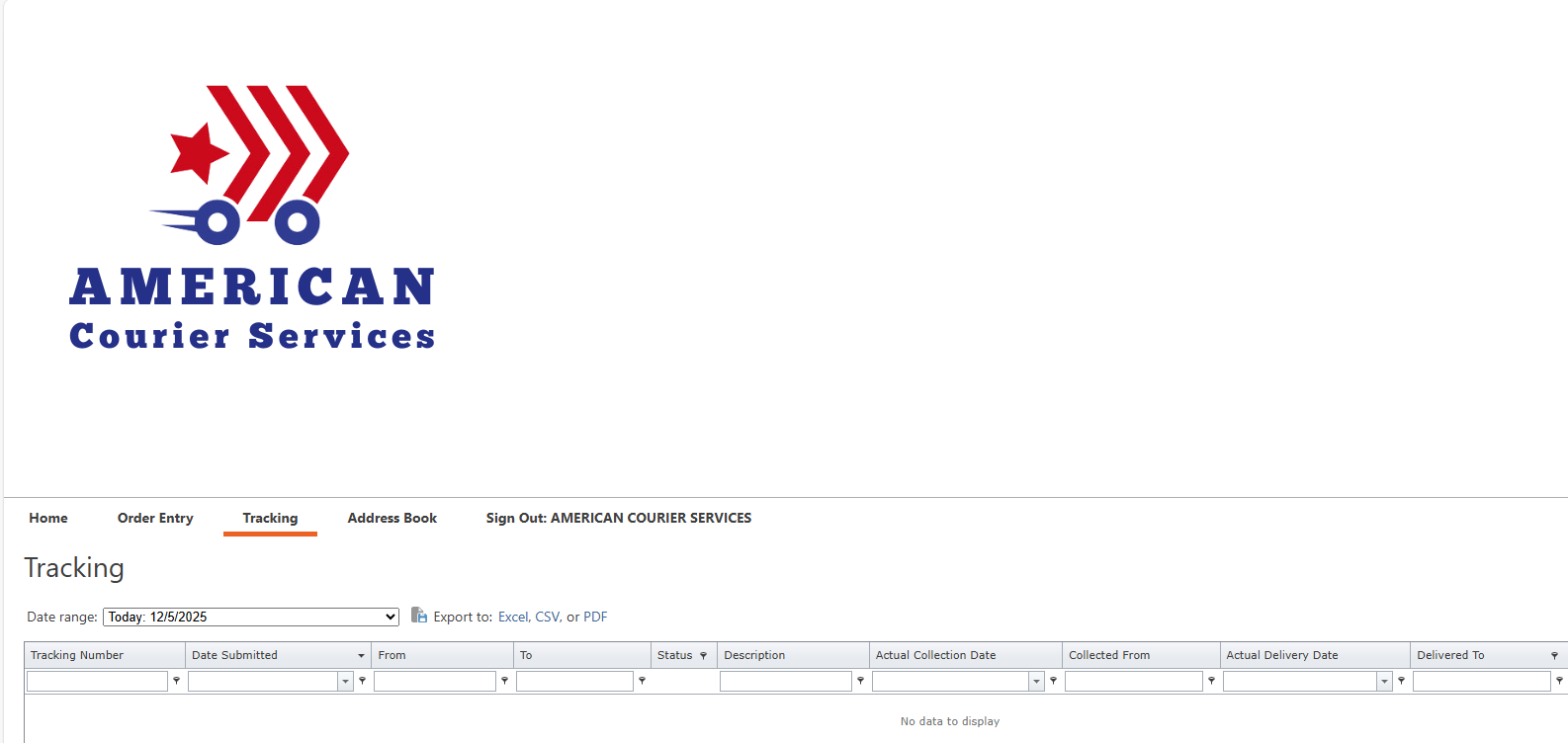Go to the Order Entry tab
Screen dimensions: 1568x743
(x=155, y=518)
